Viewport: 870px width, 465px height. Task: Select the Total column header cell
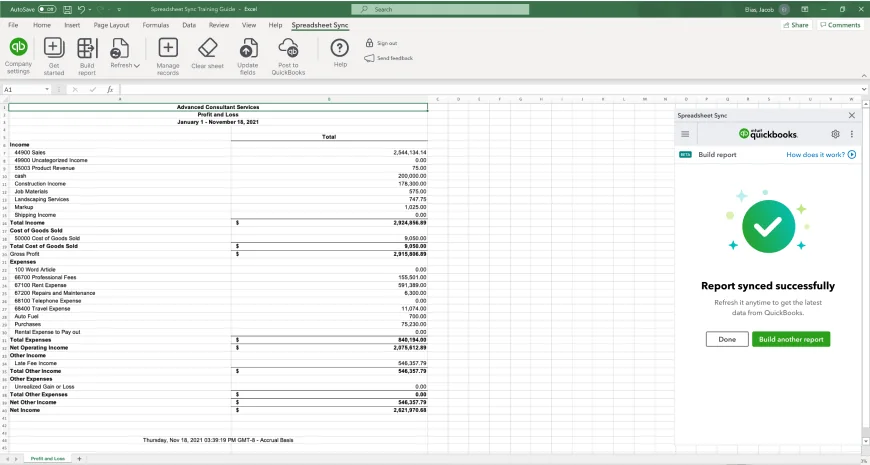pyautogui.click(x=329, y=137)
